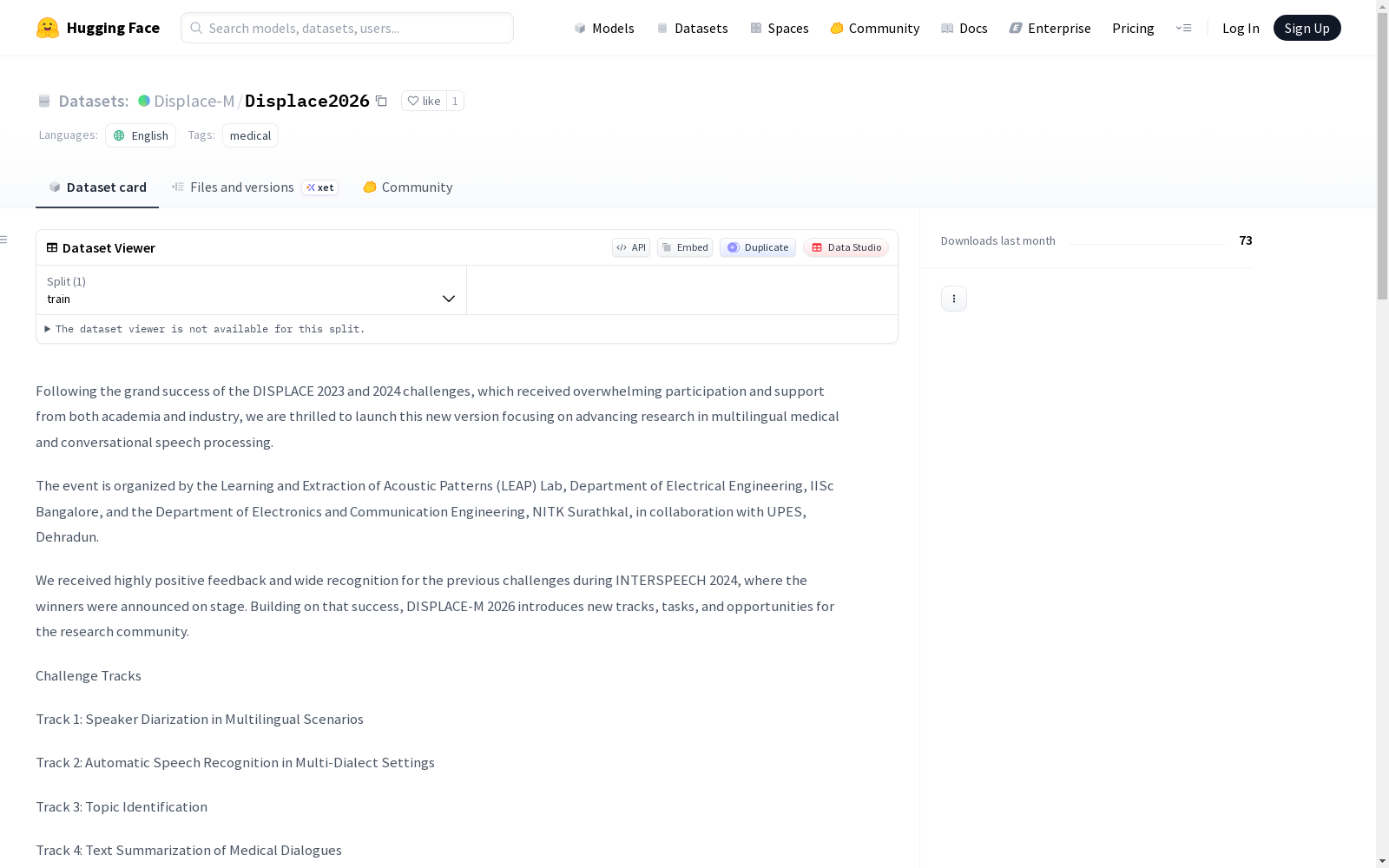This screenshot has height=868, width=1389.
Task: Click the Challenge Tracks heading text
Action: 89,675
